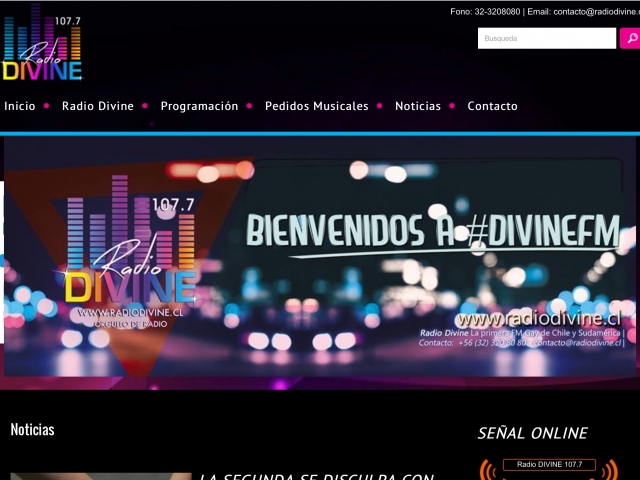Click the left orange signal wave icon
640x480 pixels.
[x=487, y=470]
